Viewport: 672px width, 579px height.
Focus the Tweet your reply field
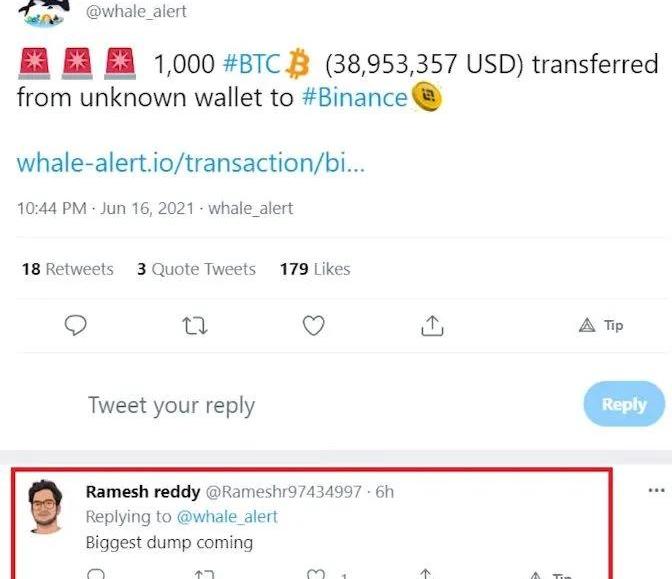[x=171, y=405]
